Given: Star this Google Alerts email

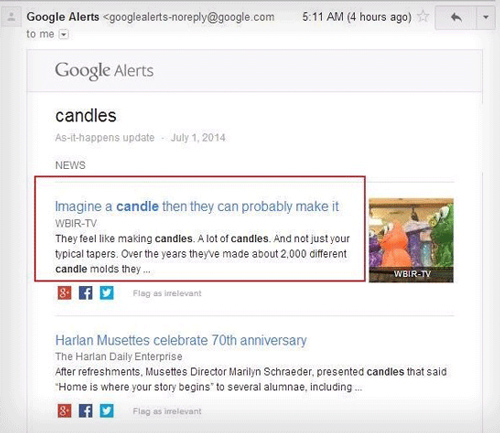Looking at the screenshot, I should pos(423,16).
